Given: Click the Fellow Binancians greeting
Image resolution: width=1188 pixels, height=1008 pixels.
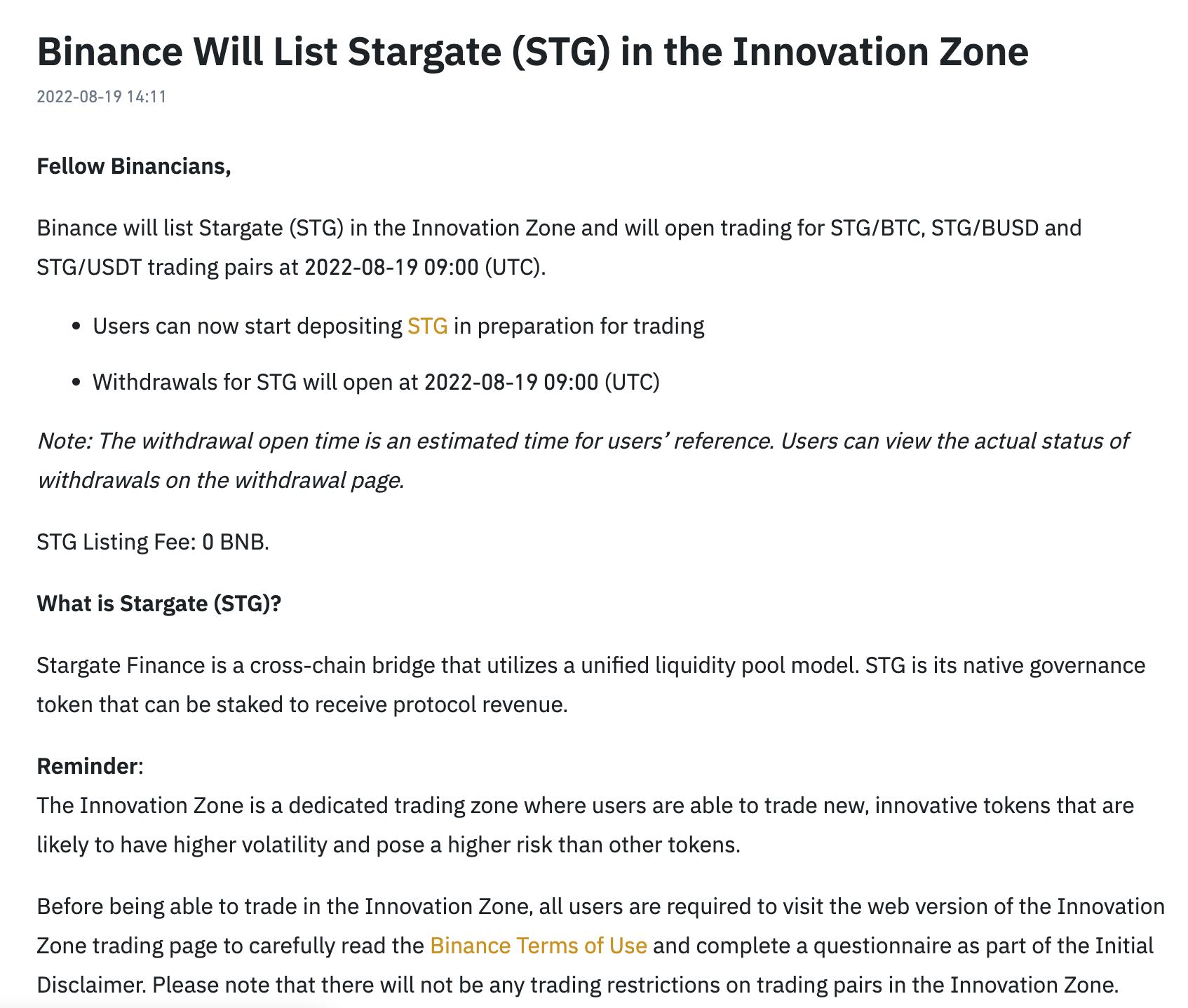Looking at the screenshot, I should point(134,167).
